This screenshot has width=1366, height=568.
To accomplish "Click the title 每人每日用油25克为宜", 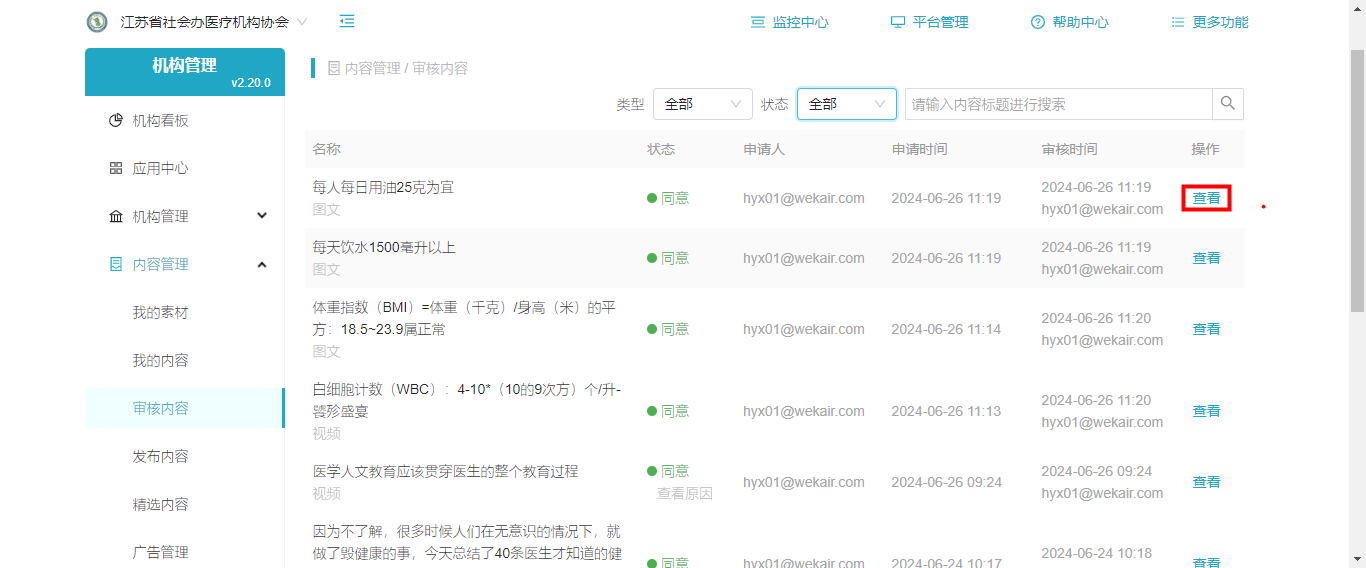I will [383, 187].
